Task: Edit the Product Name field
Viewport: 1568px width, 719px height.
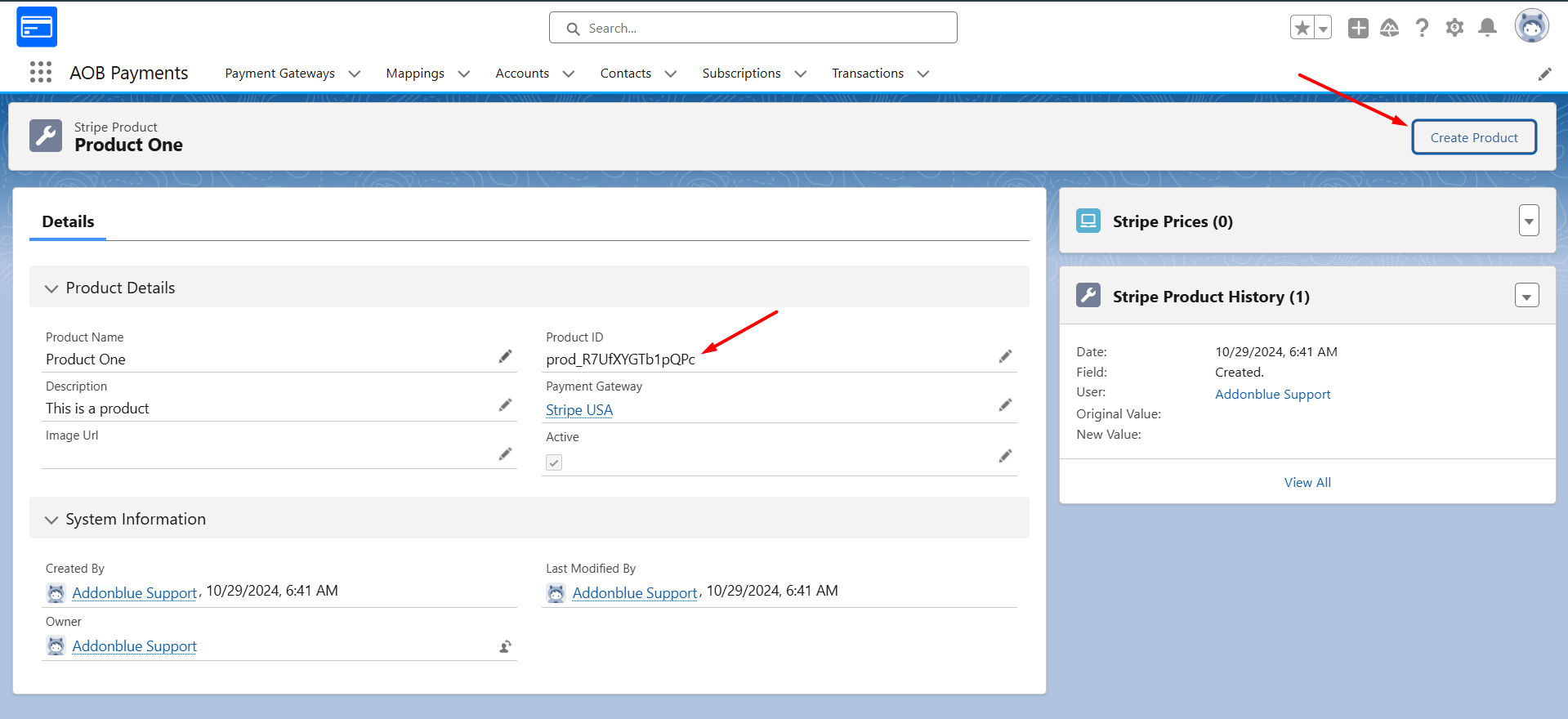Action: click(x=505, y=356)
